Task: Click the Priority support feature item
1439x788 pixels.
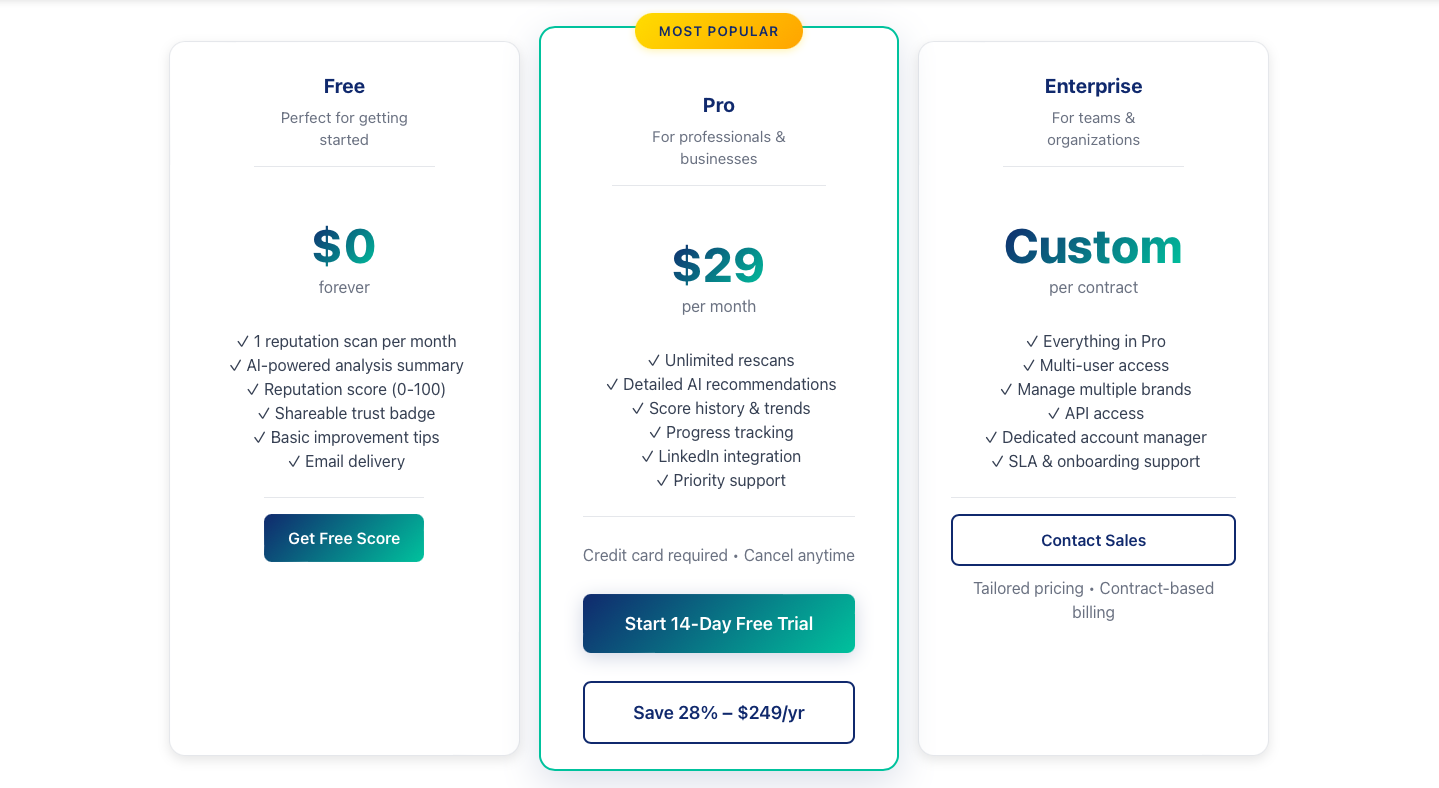Action: point(720,480)
